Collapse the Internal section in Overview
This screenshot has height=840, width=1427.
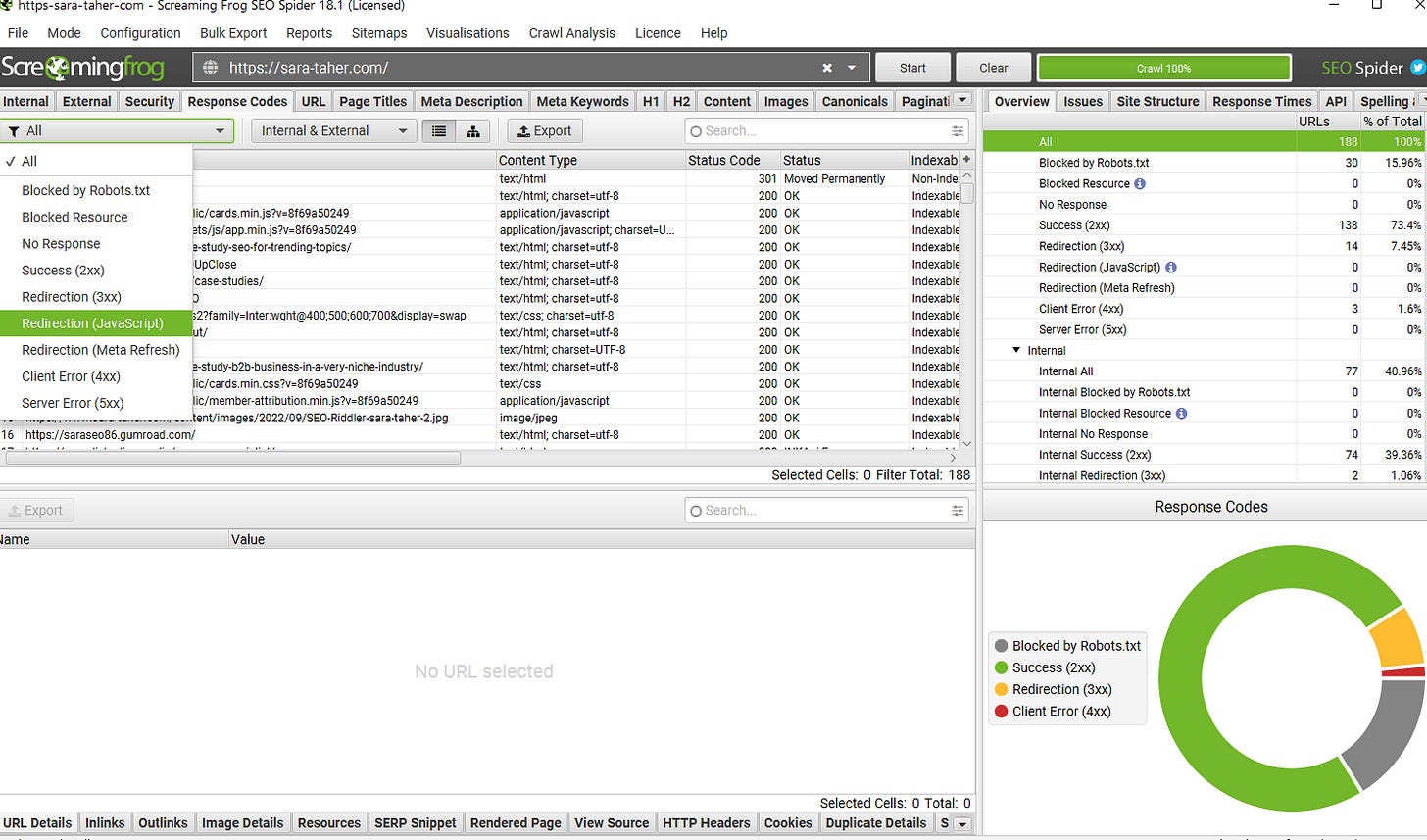1016,350
